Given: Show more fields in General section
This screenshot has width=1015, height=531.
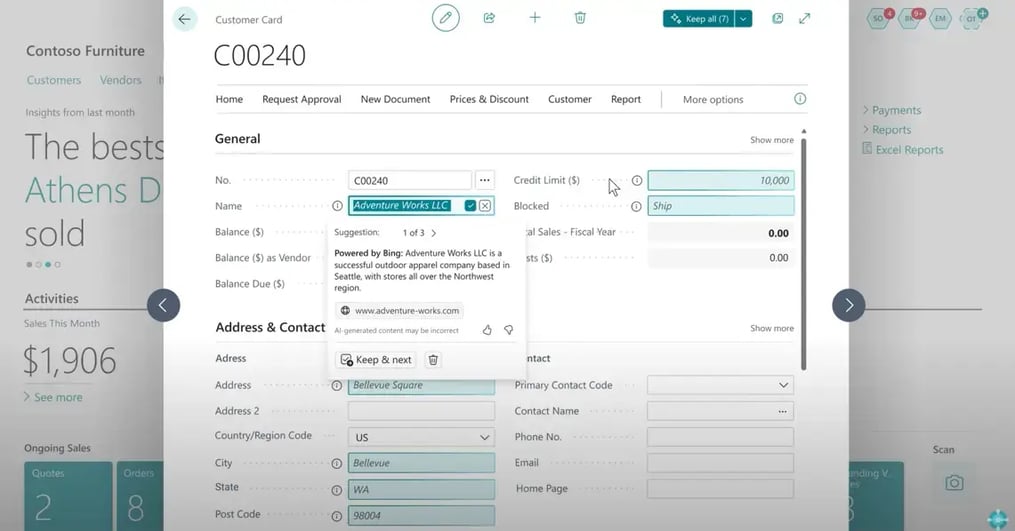Looking at the screenshot, I should pyautogui.click(x=772, y=140).
